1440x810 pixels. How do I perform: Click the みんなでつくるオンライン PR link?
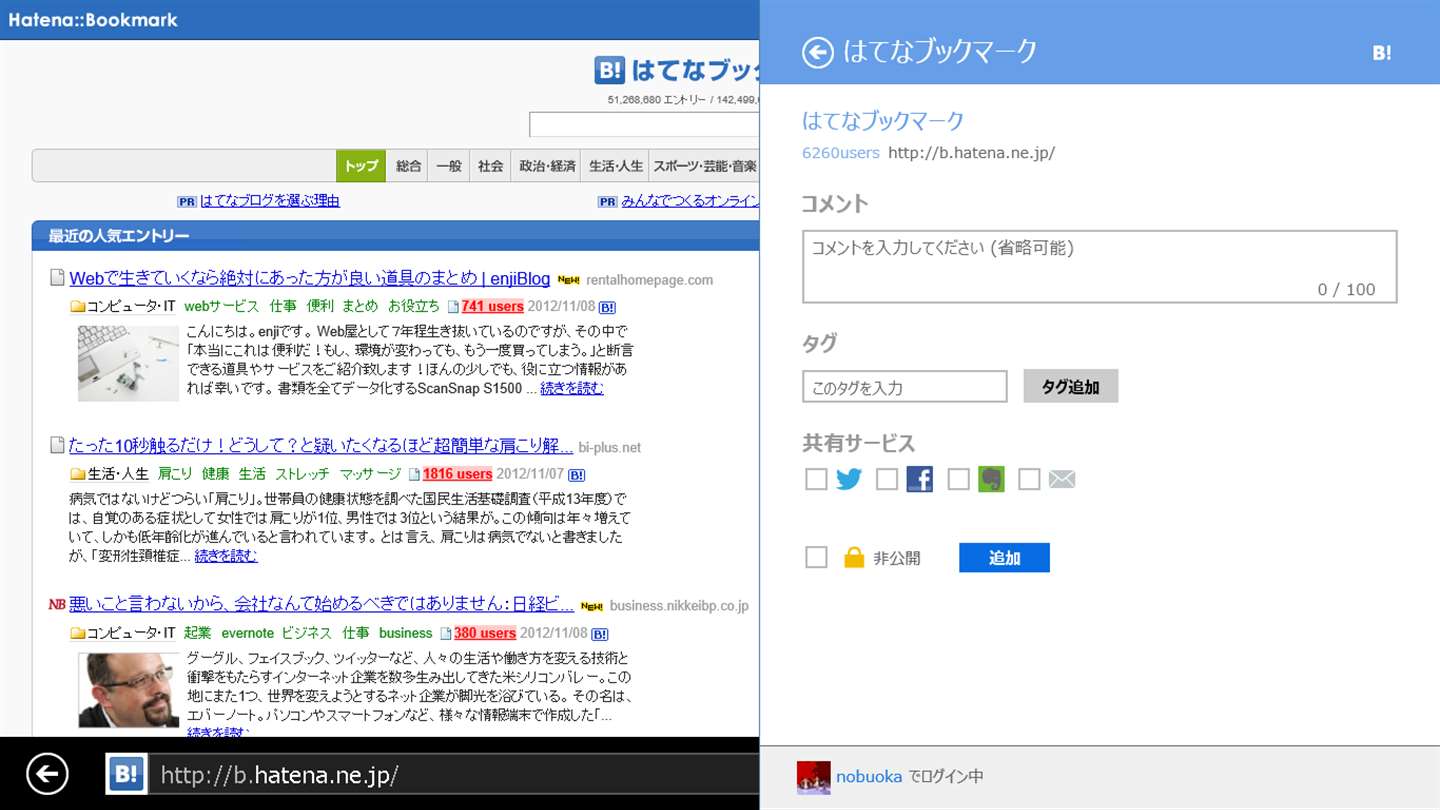690,201
